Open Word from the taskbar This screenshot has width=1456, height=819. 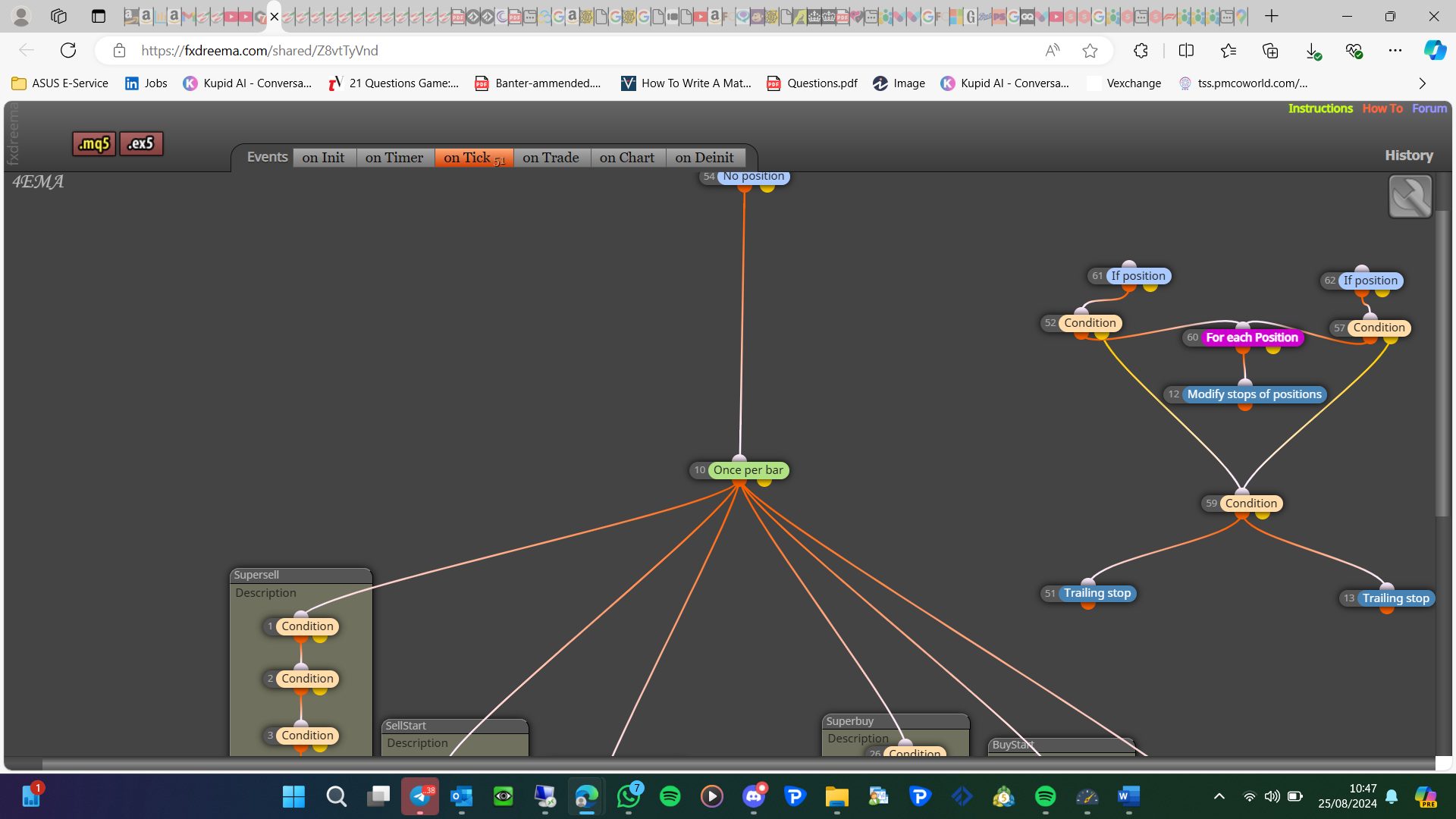tap(1128, 796)
